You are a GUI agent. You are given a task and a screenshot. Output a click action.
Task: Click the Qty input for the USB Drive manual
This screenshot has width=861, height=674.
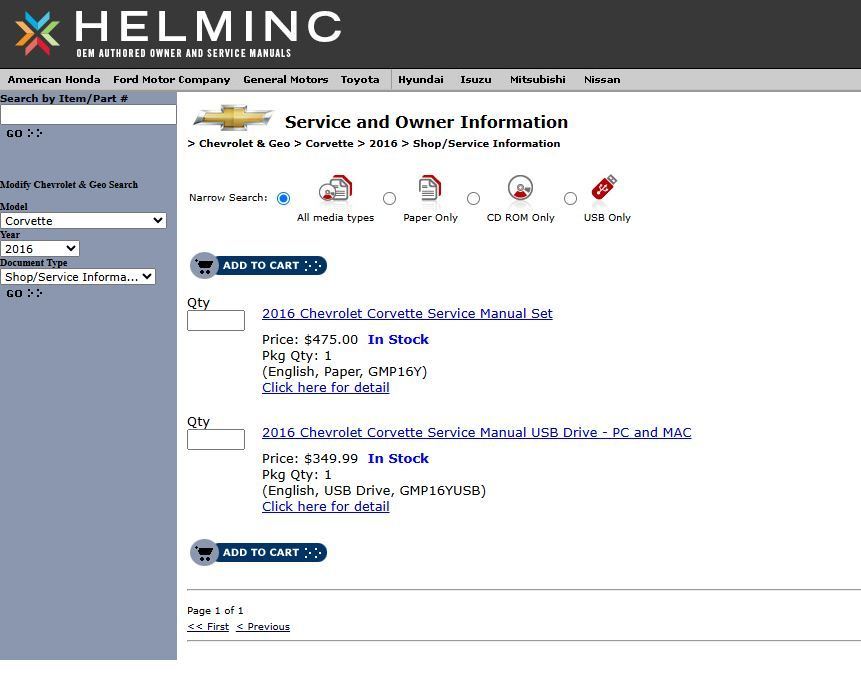tap(215, 439)
